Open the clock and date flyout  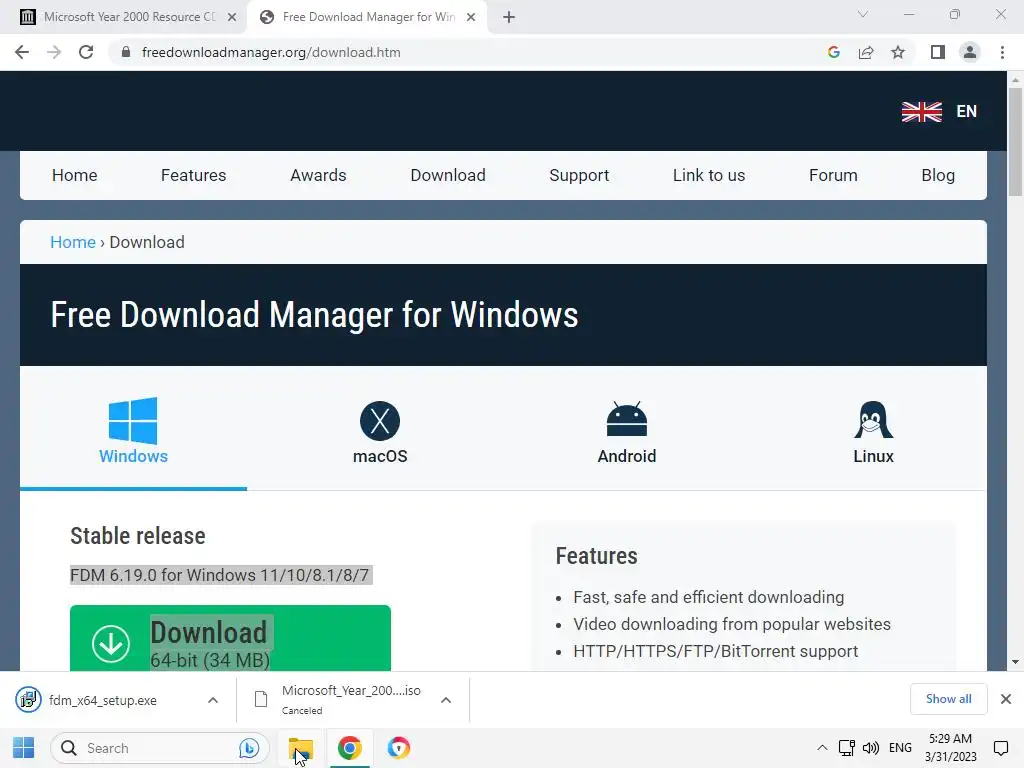951,748
